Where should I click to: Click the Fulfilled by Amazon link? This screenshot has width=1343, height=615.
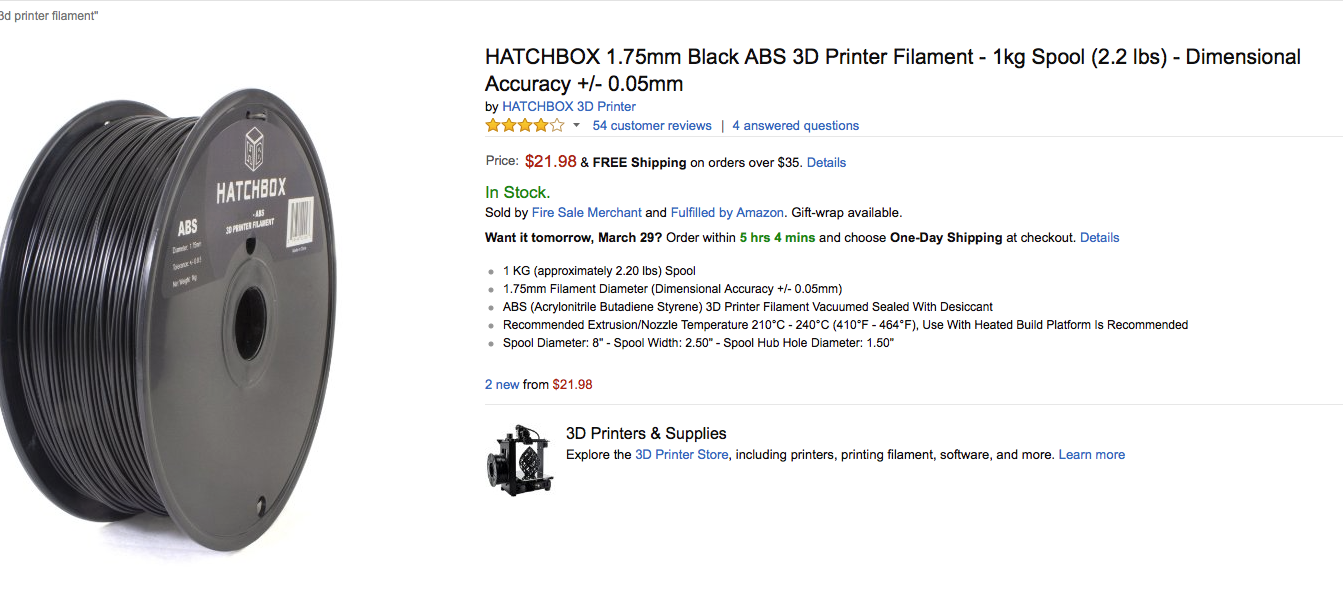click(727, 212)
